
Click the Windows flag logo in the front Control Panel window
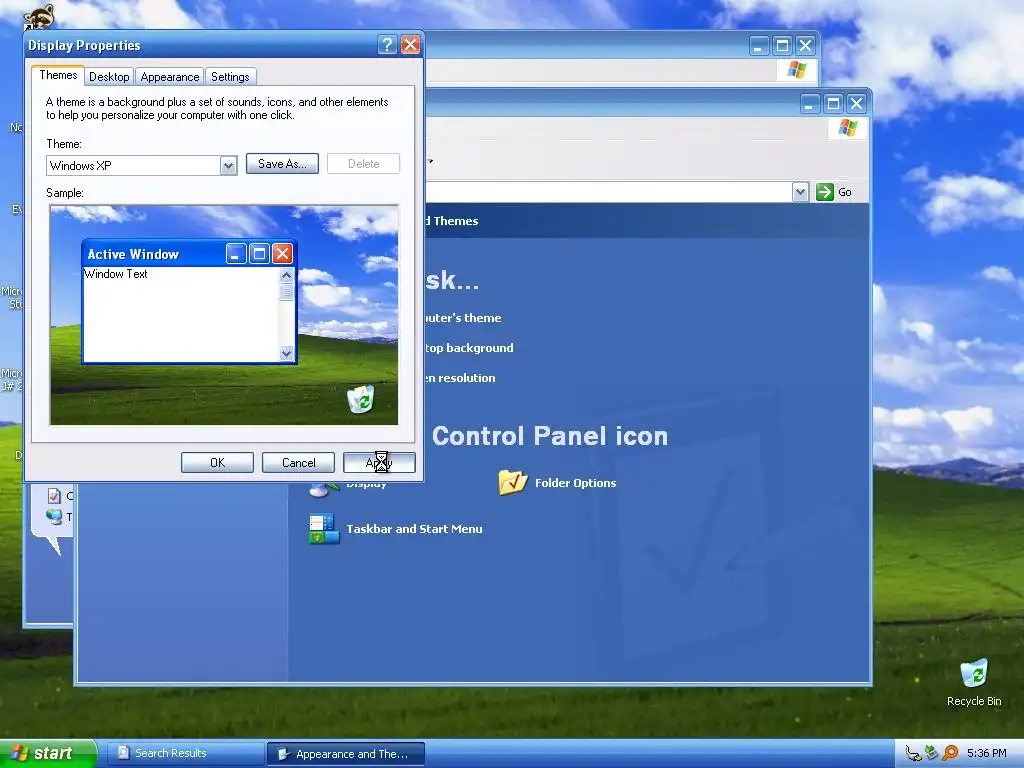tap(848, 127)
